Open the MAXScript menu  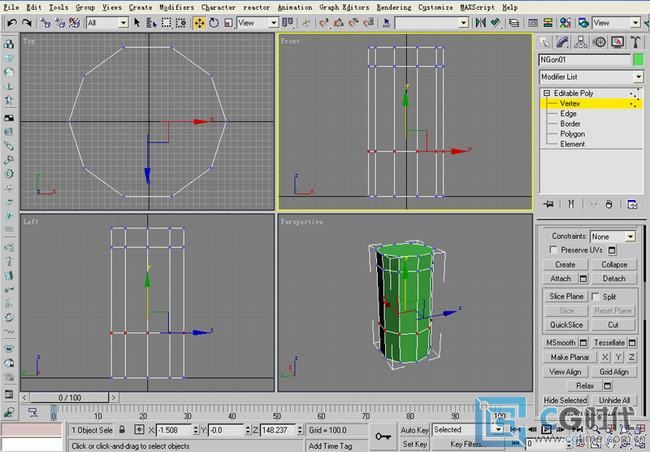pos(477,7)
